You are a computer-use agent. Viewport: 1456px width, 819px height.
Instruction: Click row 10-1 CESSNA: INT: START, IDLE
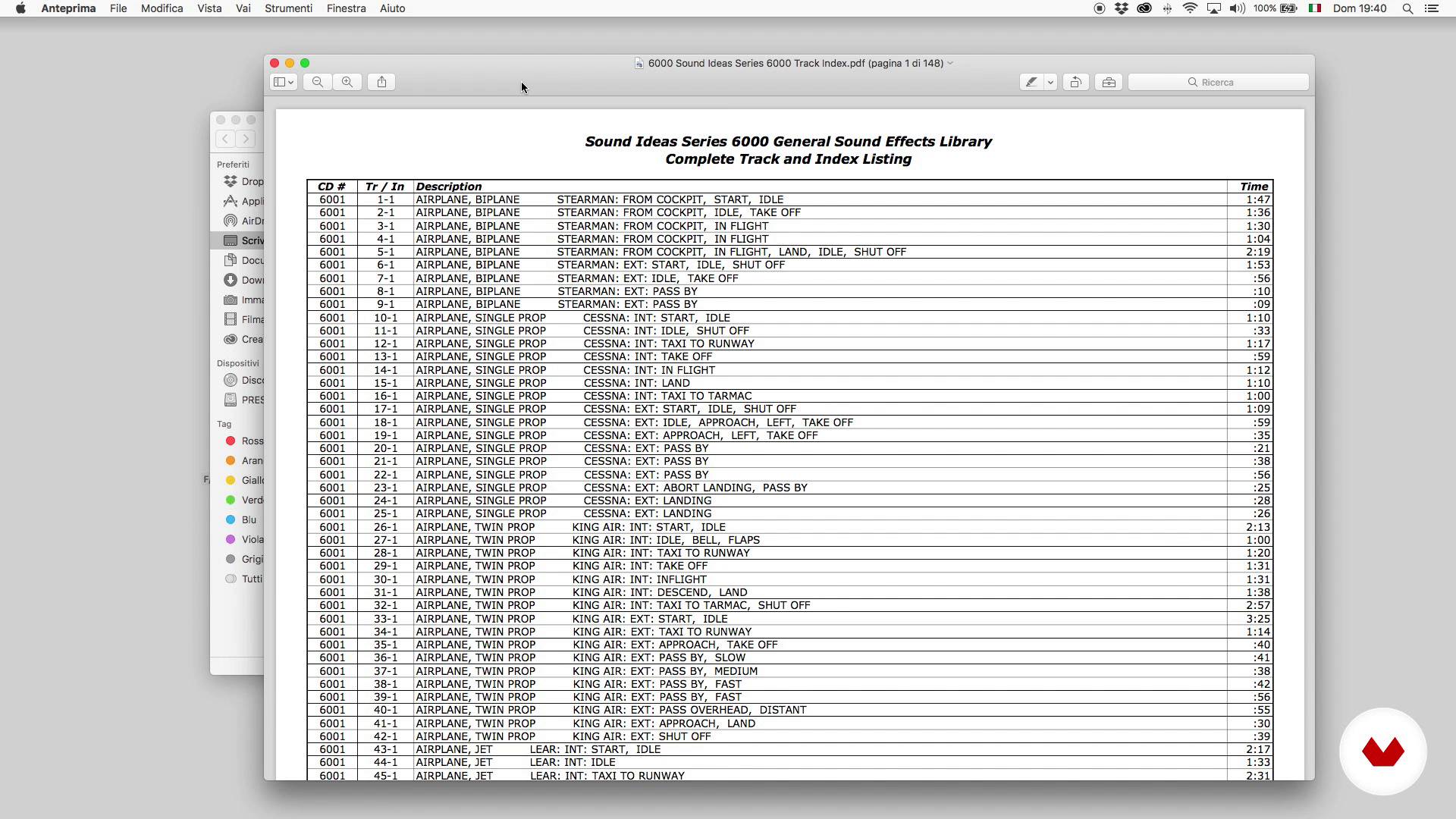click(x=790, y=318)
